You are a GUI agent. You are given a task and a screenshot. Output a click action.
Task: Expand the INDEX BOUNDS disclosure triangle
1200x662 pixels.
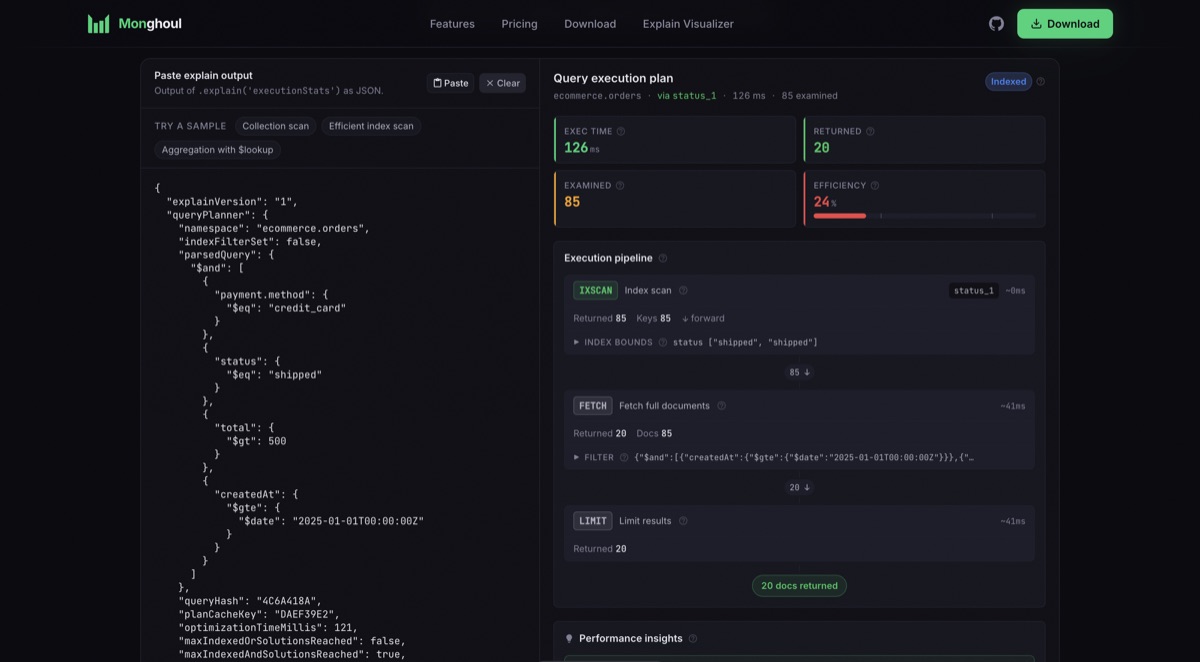point(577,342)
